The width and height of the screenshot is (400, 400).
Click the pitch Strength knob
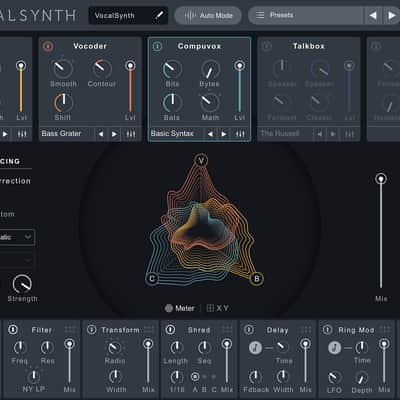[22, 284]
